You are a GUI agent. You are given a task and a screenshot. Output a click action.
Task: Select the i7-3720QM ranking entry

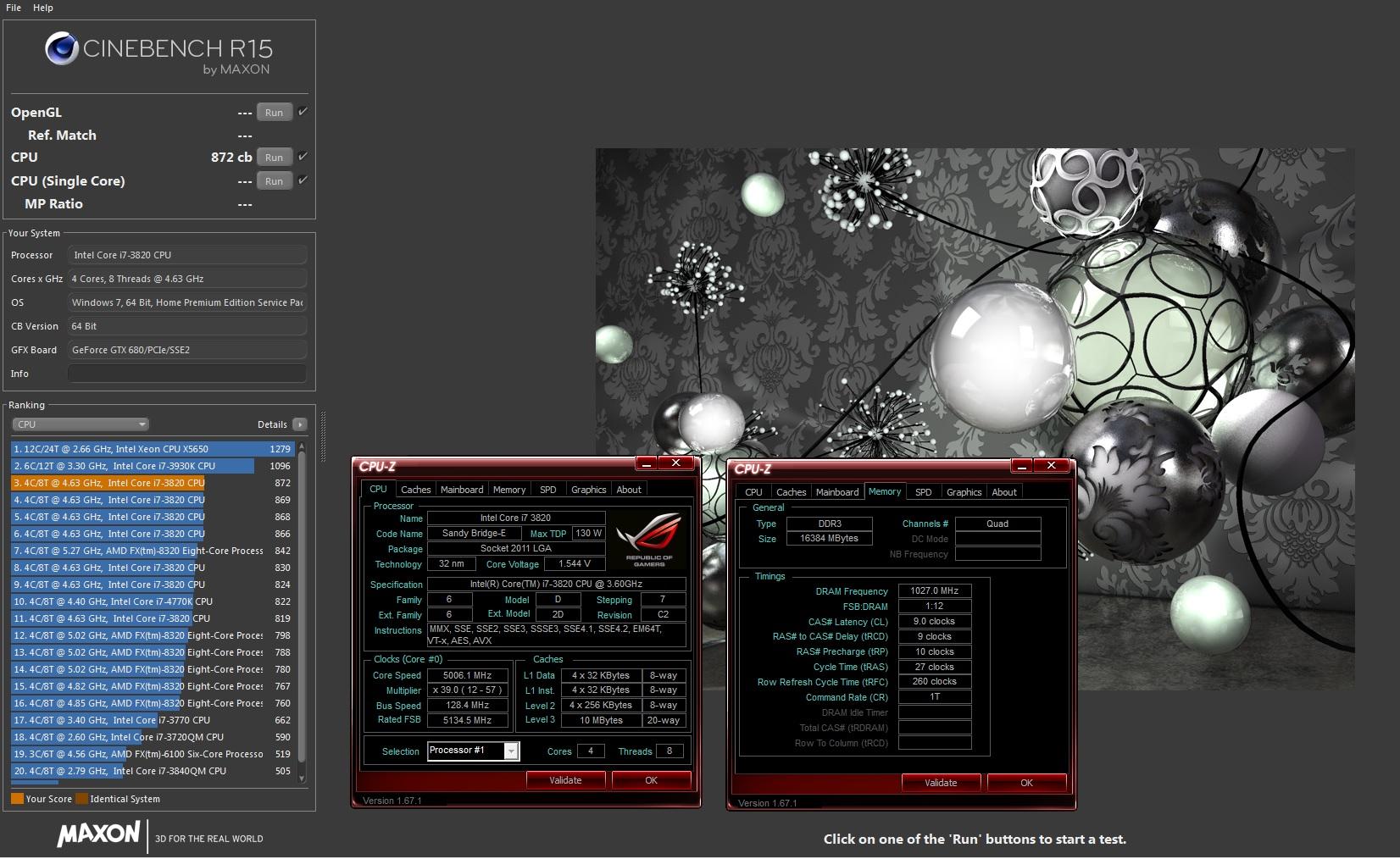(x=153, y=737)
